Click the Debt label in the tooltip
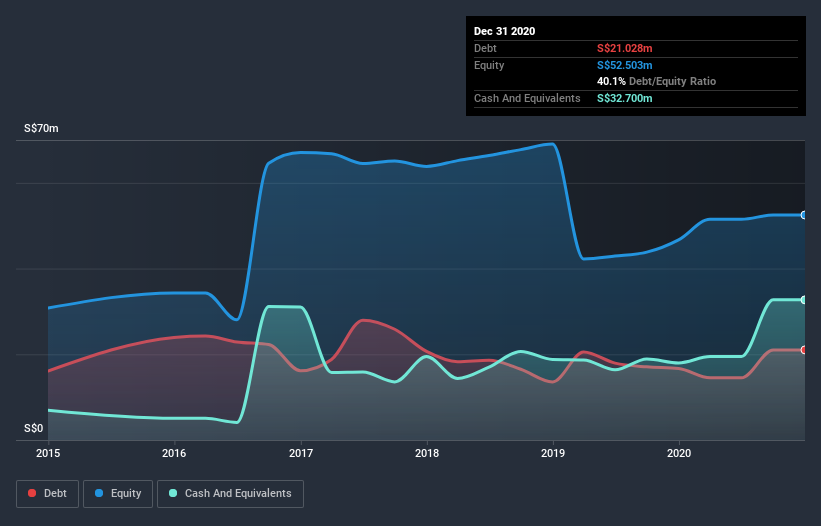 485,49
